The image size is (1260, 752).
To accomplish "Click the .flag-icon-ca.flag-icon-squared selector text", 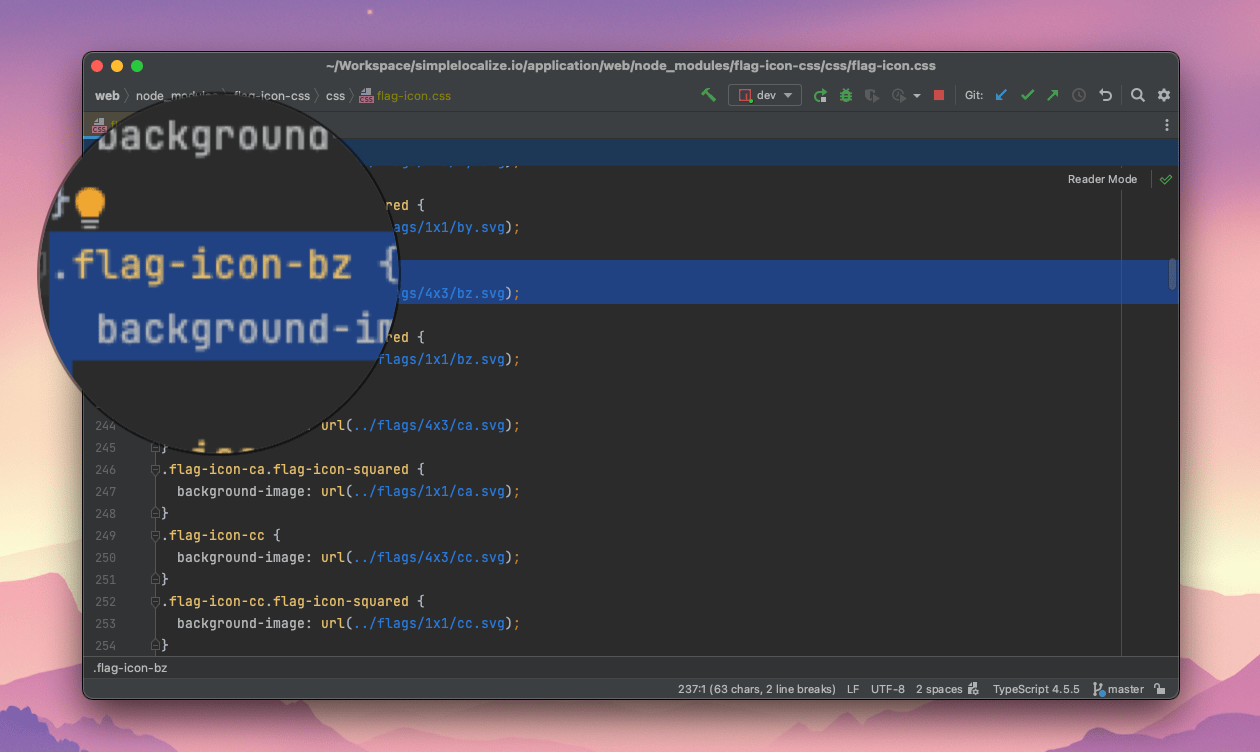I will point(286,469).
